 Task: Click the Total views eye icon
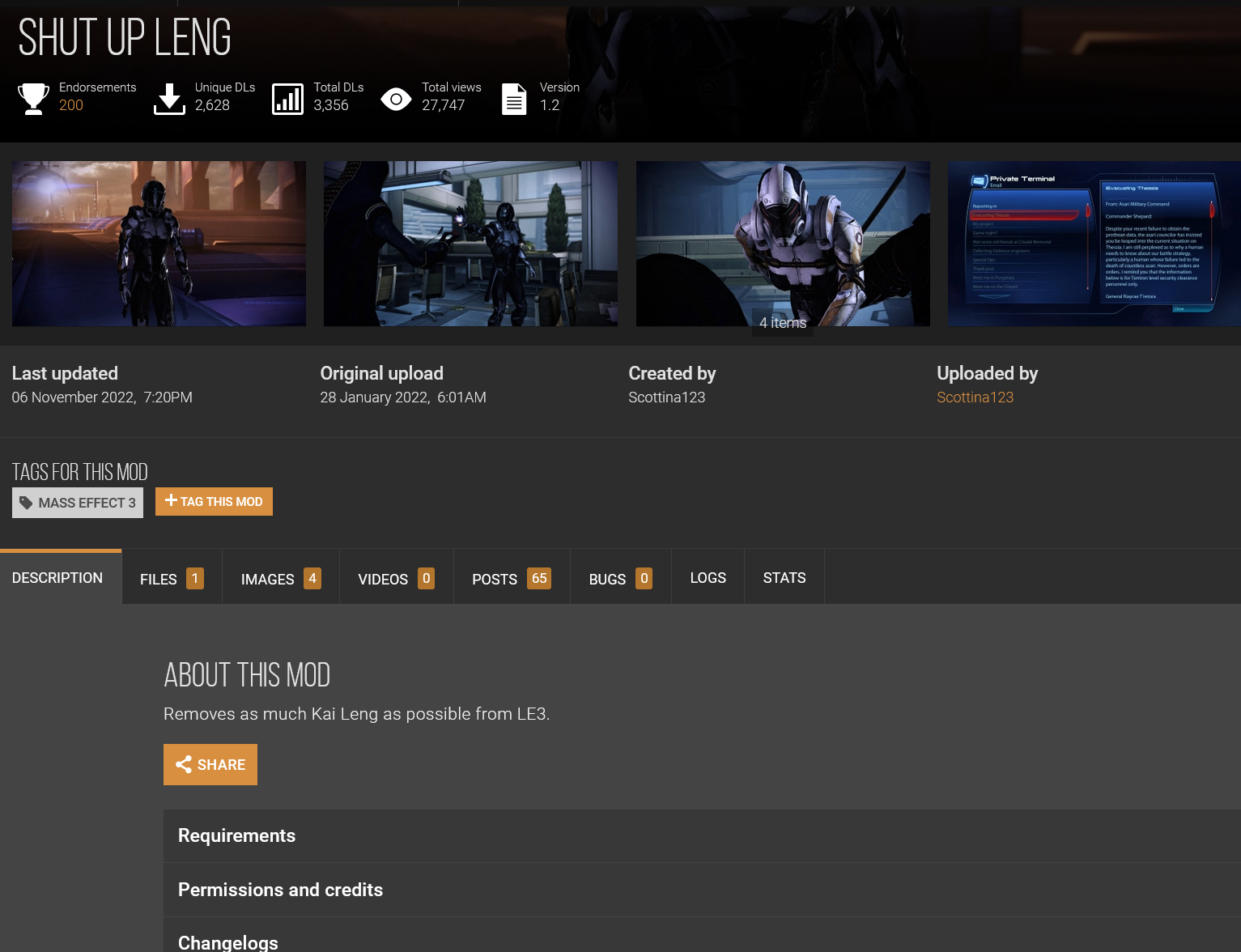tap(396, 100)
